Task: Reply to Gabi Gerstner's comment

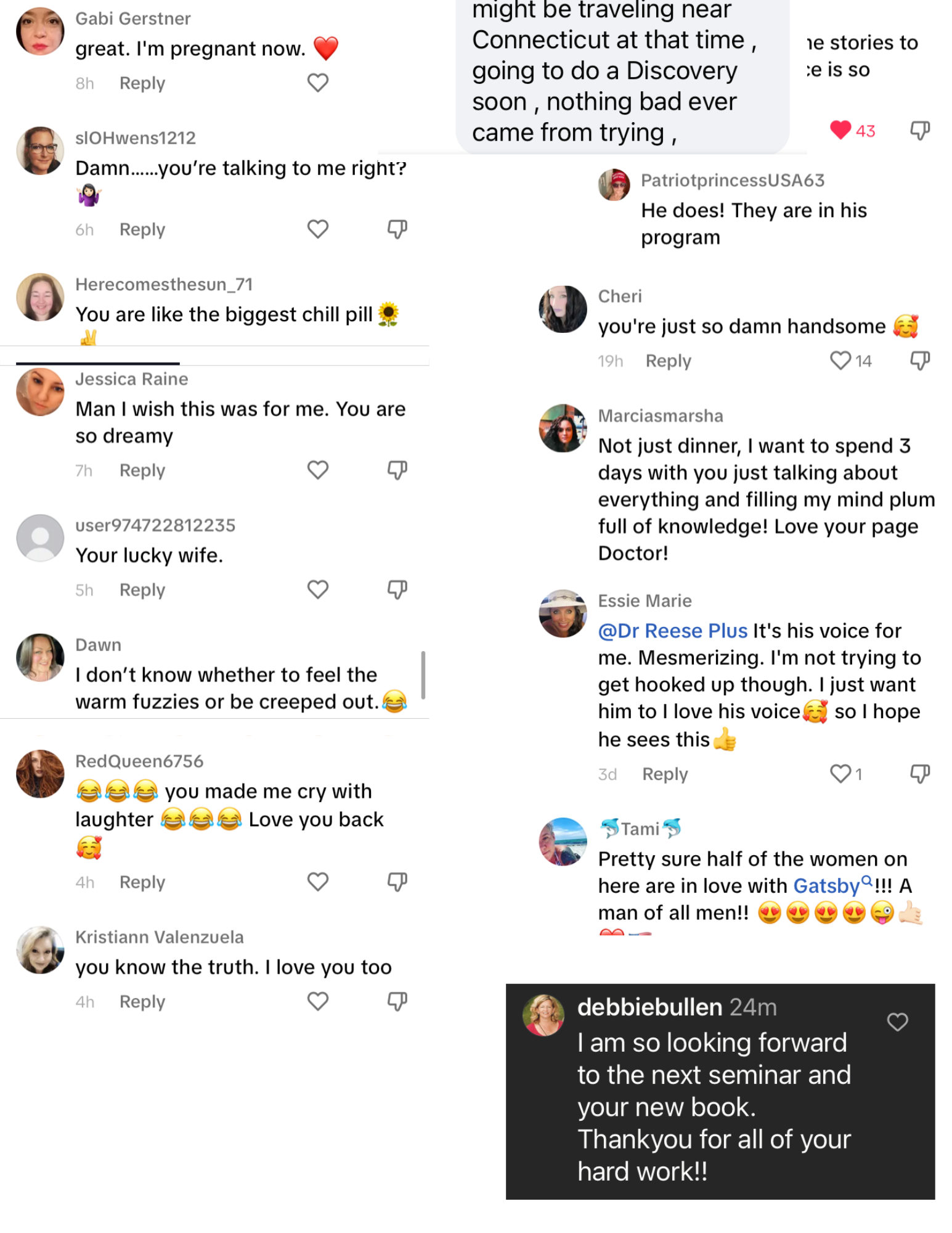Action: [x=142, y=83]
